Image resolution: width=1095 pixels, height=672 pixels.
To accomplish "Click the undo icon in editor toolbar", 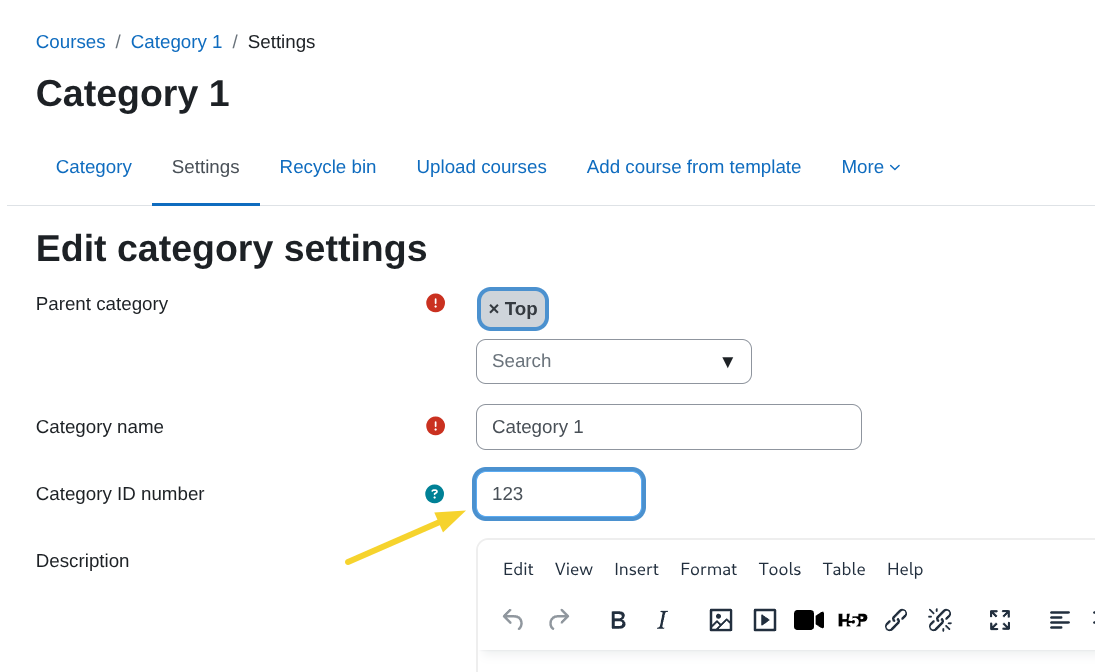I will pyautogui.click(x=513, y=620).
